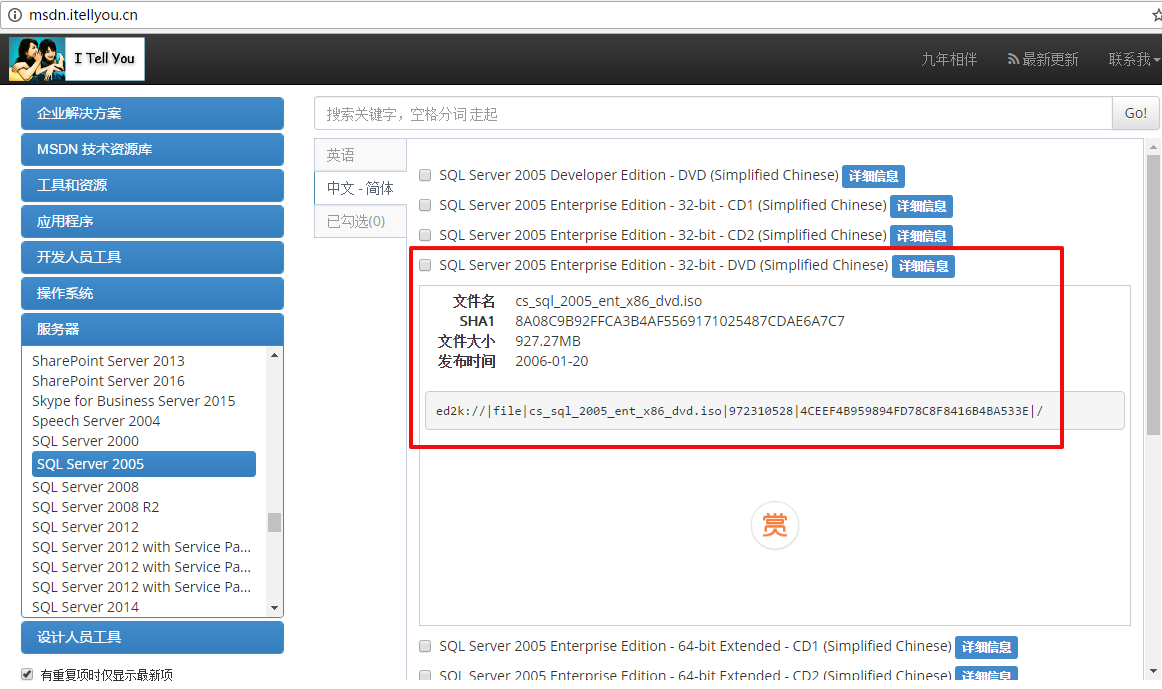Click the SHA1 hash value text
The height and width of the screenshot is (689, 1162).
[x=680, y=321]
